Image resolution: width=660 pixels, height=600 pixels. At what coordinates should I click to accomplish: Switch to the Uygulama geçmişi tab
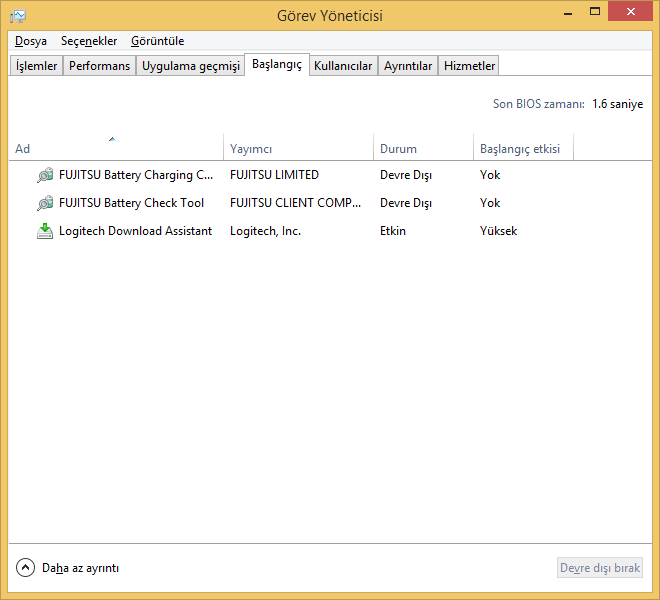(191, 66)
